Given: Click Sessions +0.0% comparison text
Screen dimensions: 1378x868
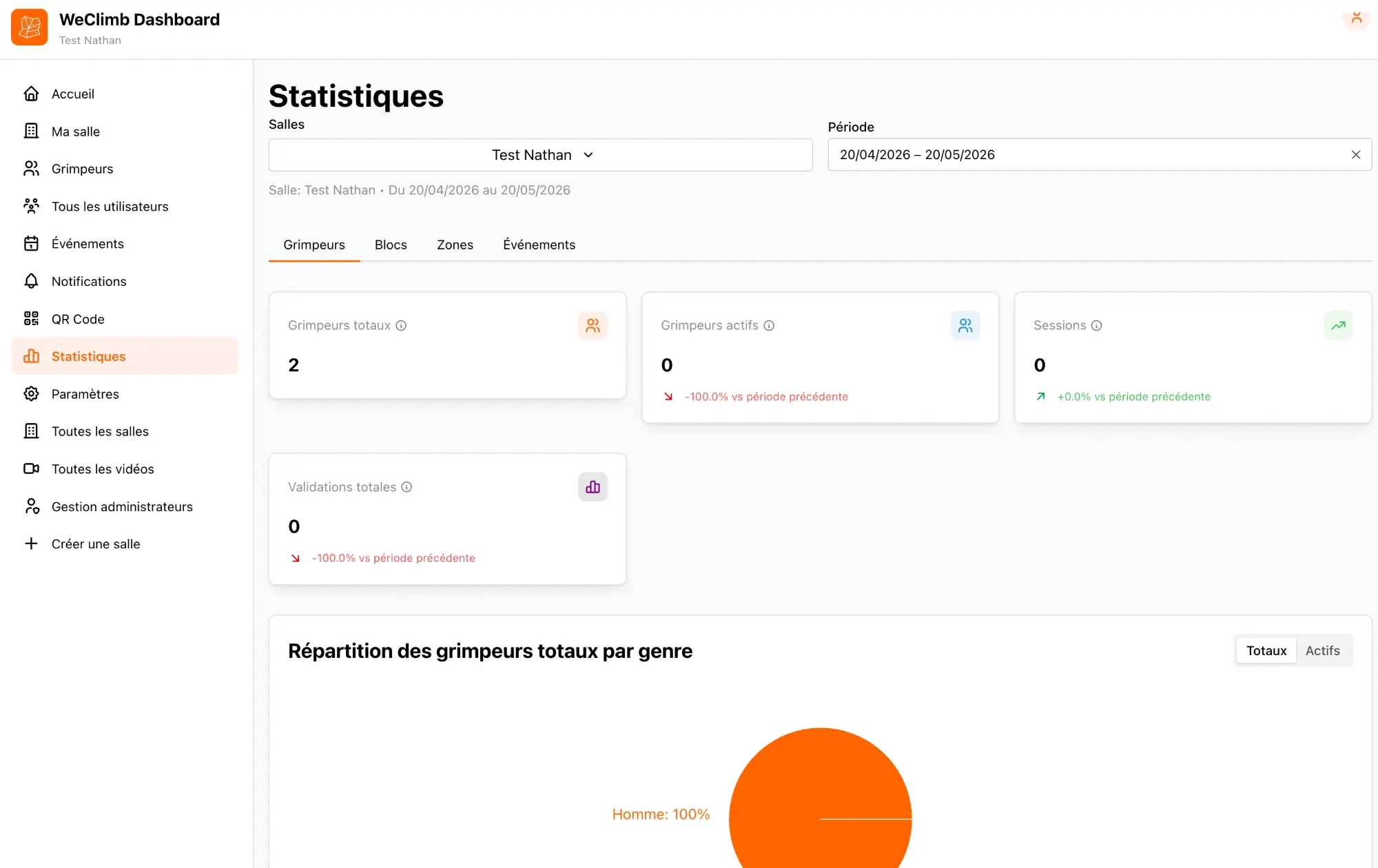Looking at the screenshot, I should (1133, 397).
